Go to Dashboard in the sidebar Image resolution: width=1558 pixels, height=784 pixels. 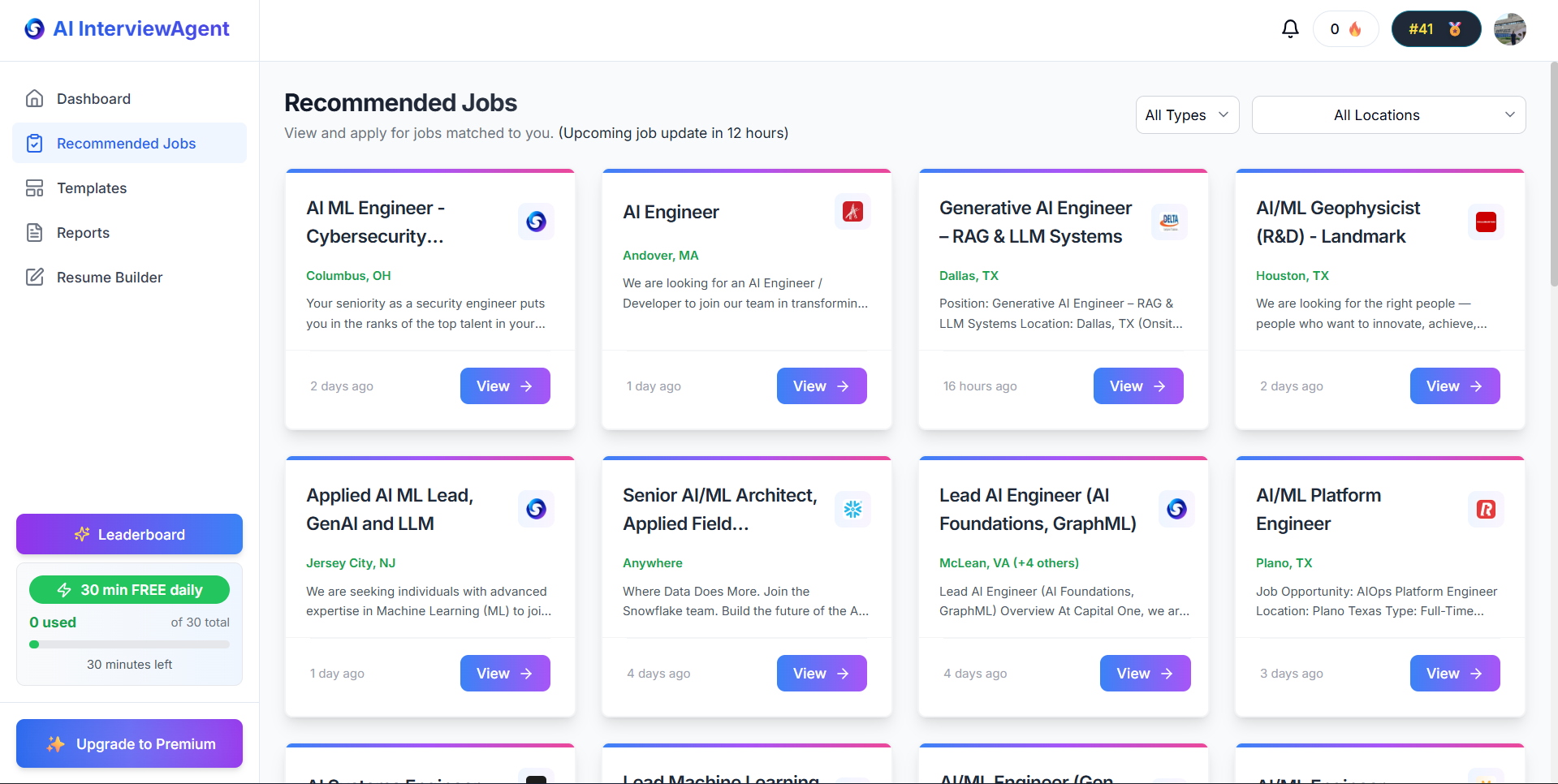click(x=129, y=99)
